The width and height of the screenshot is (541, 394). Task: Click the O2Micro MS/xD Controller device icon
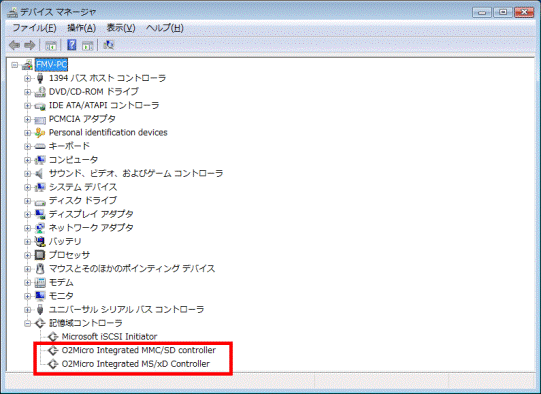pyautogui.click(x=53, y=364)
